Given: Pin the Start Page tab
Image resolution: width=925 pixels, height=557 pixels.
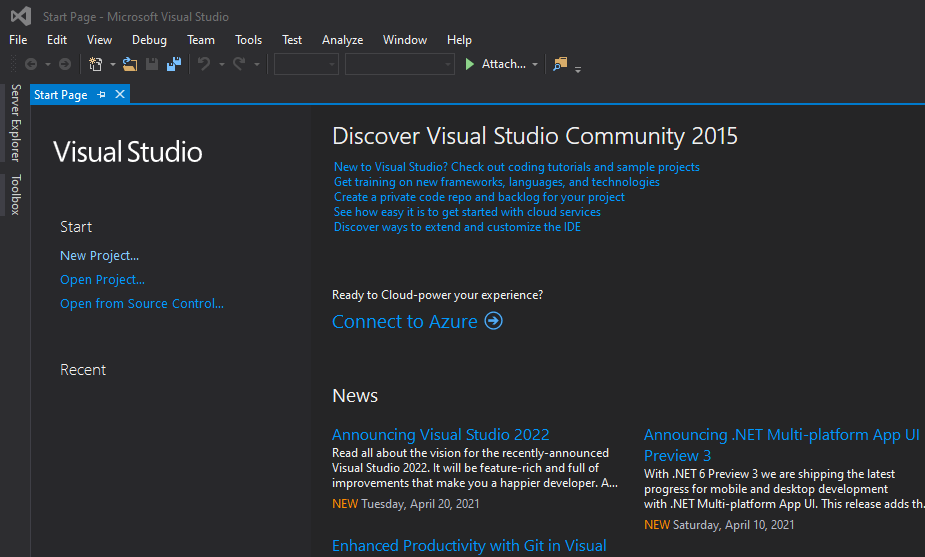Looking at the screenshot, I should pos(101,94).
